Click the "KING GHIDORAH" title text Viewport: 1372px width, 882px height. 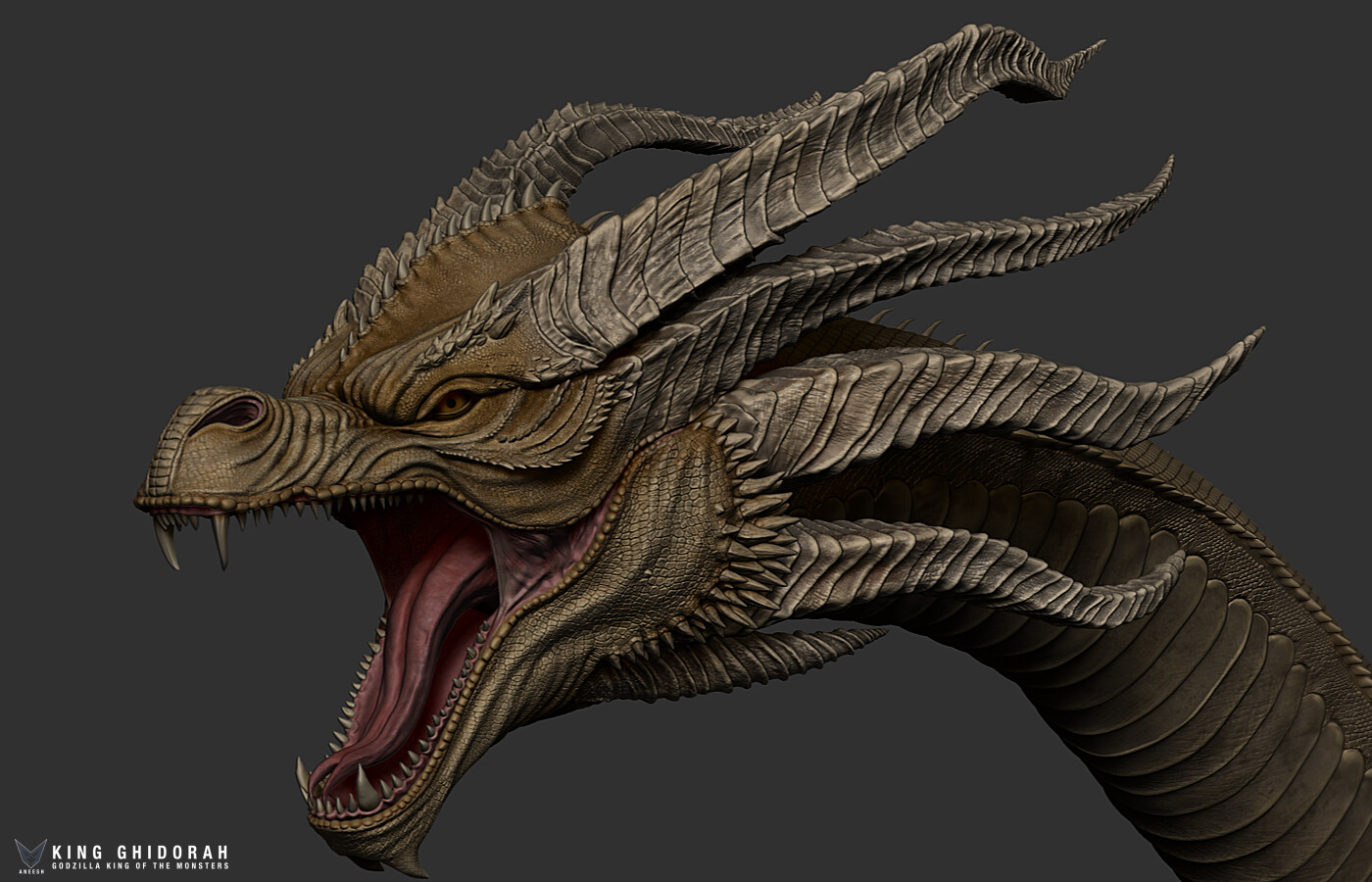point(139,852)
